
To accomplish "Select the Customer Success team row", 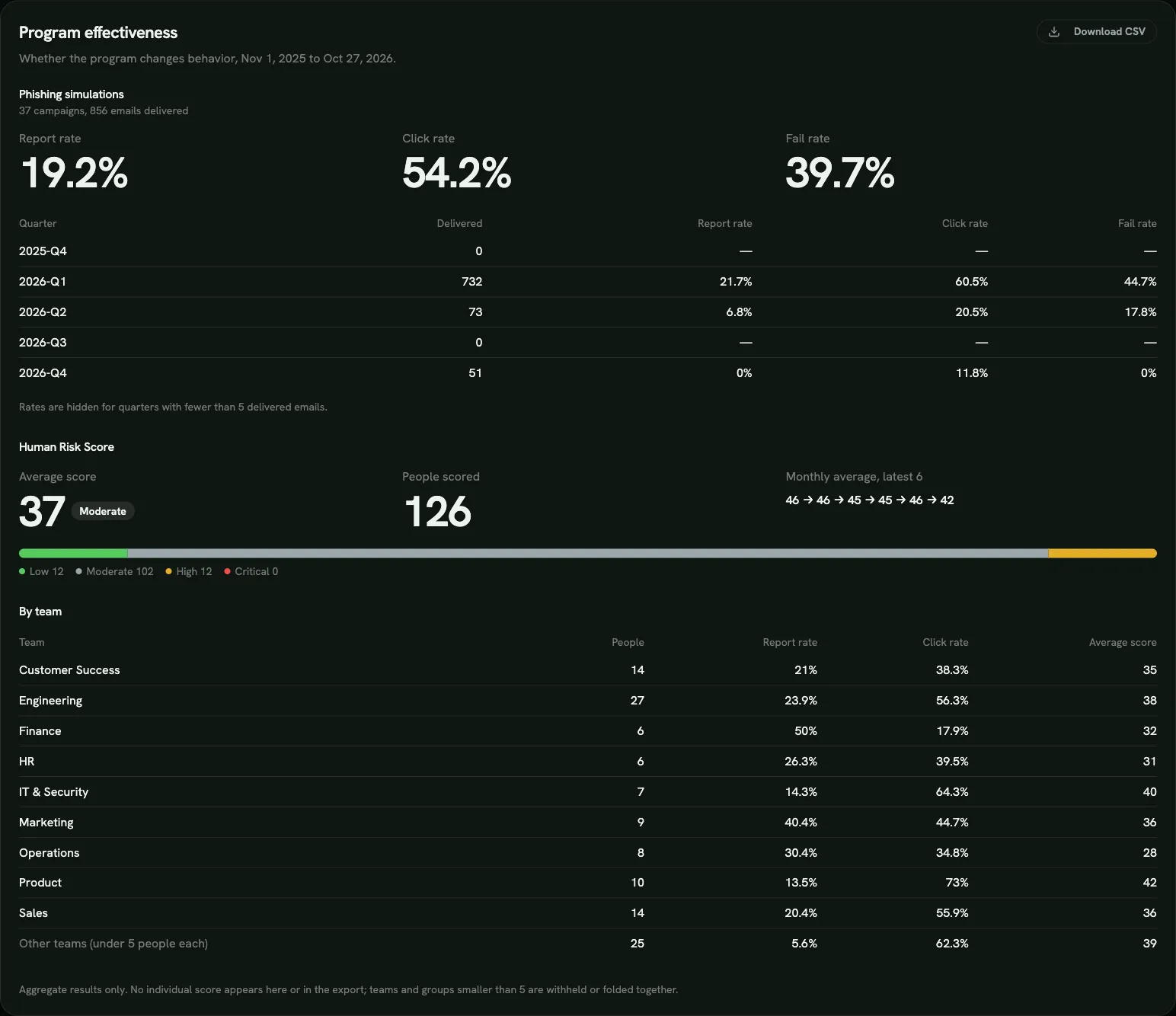I will (x=588, y=670).
